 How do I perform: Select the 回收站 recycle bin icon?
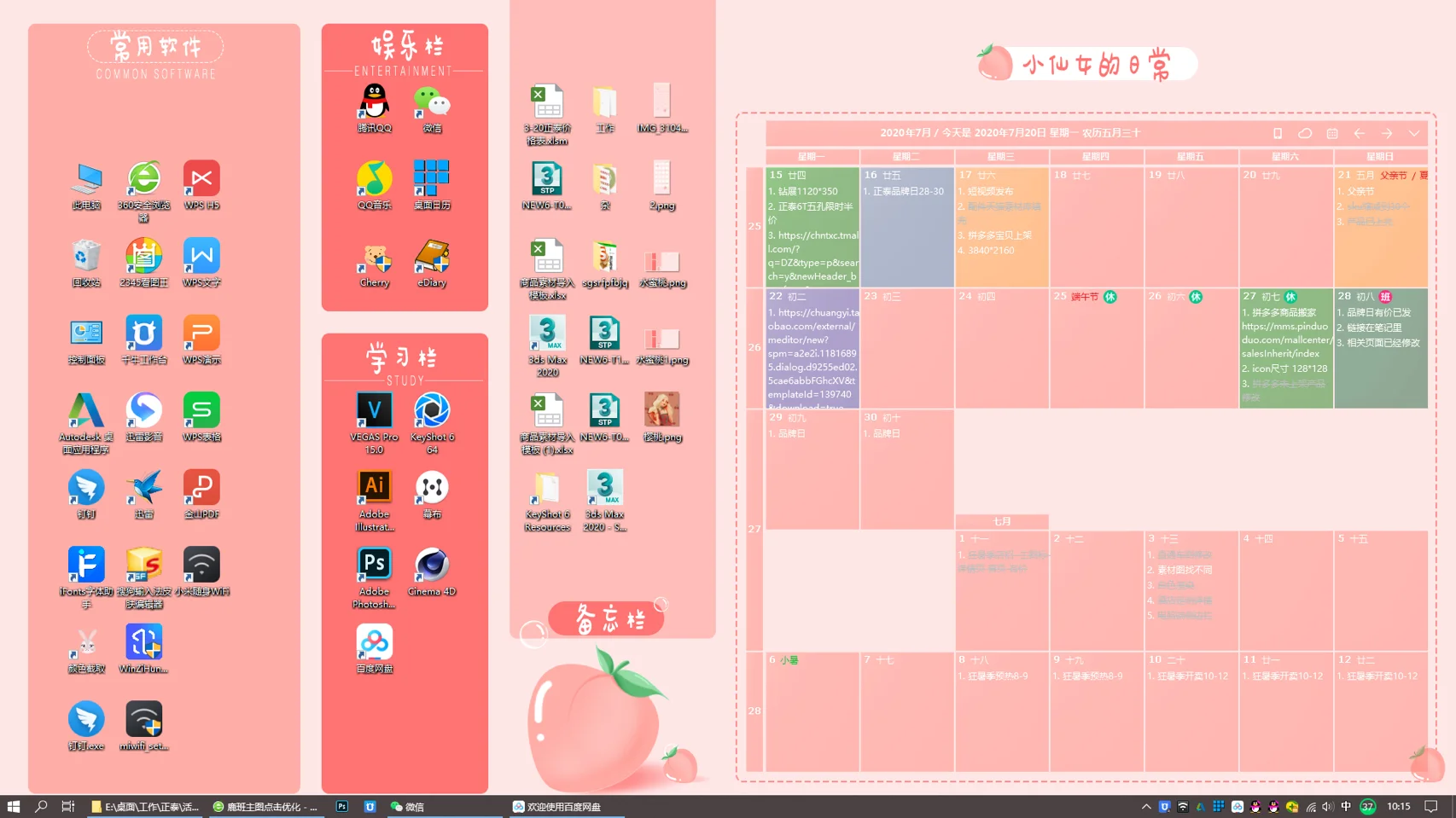(x=86, y=263)
